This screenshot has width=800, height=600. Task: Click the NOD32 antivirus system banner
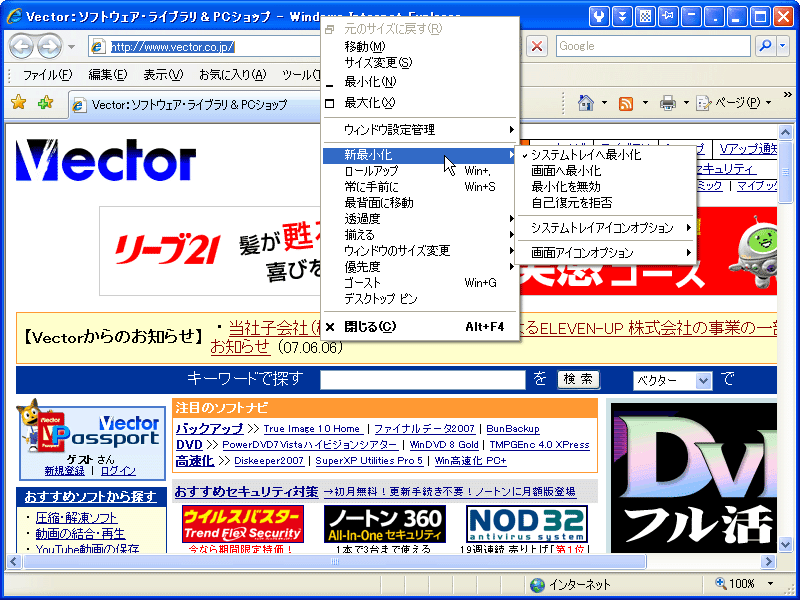click(x=527, y=524)
